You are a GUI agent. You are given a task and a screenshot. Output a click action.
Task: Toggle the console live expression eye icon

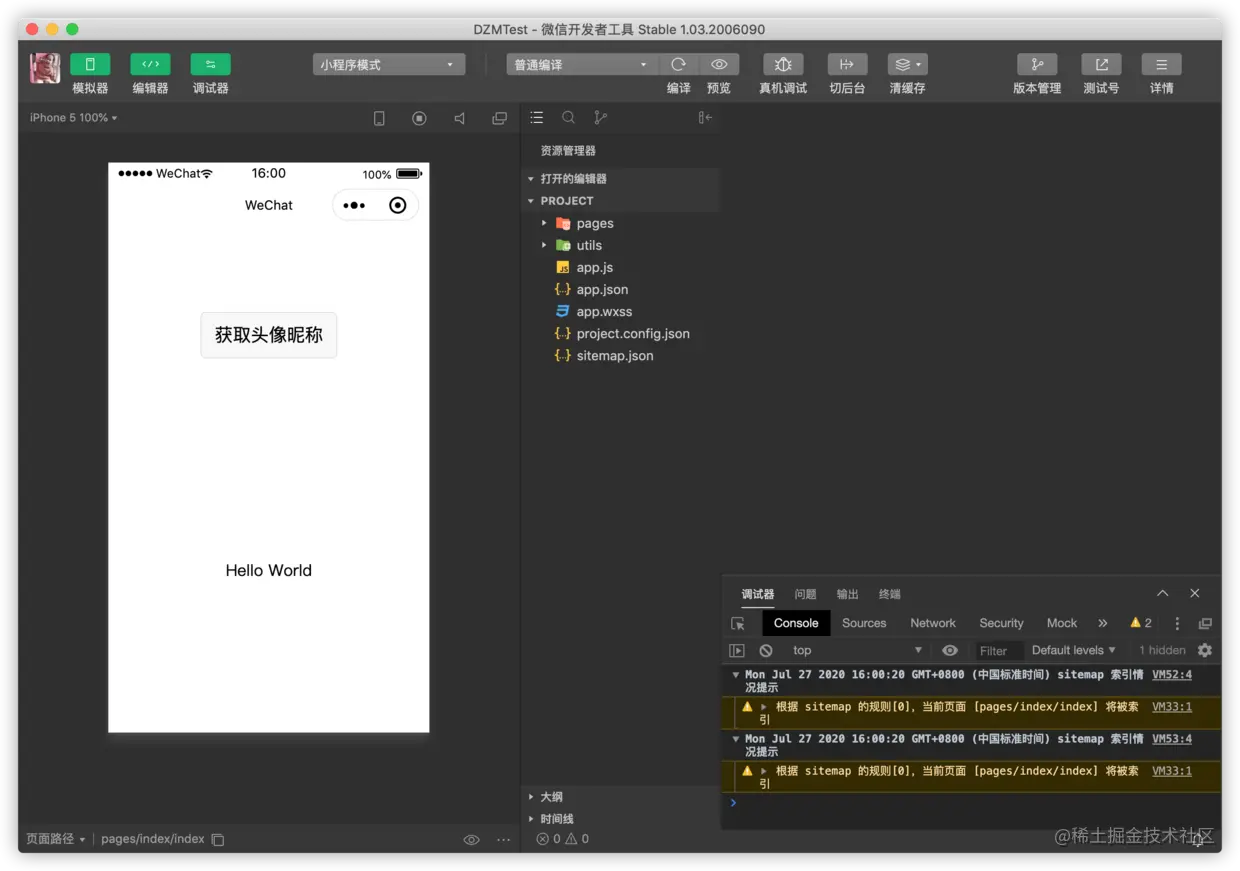point(950,650)
